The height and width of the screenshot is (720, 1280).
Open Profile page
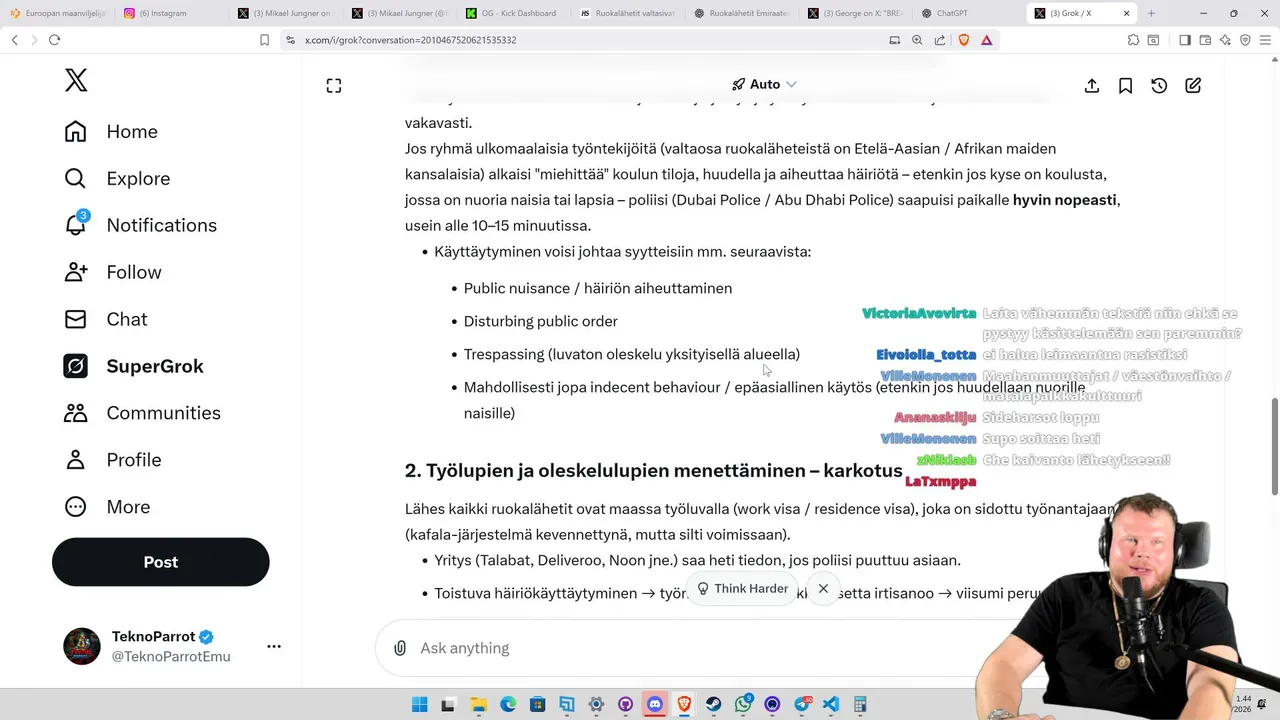coord(112,461)
